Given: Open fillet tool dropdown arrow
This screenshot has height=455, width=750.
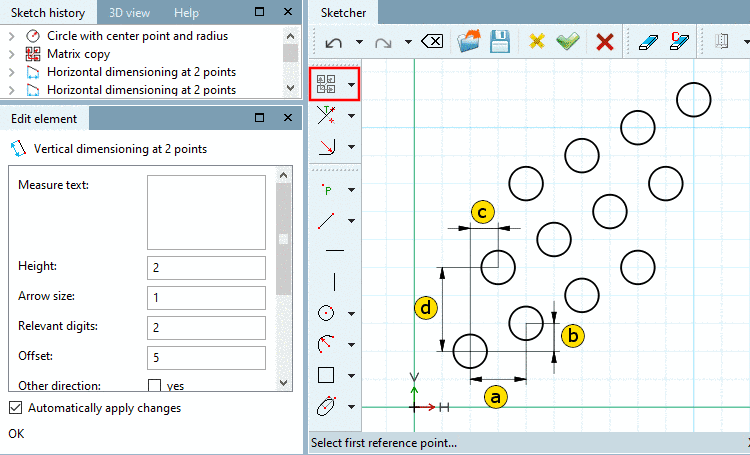Looking at the screenshot, I should click(352, 147).
